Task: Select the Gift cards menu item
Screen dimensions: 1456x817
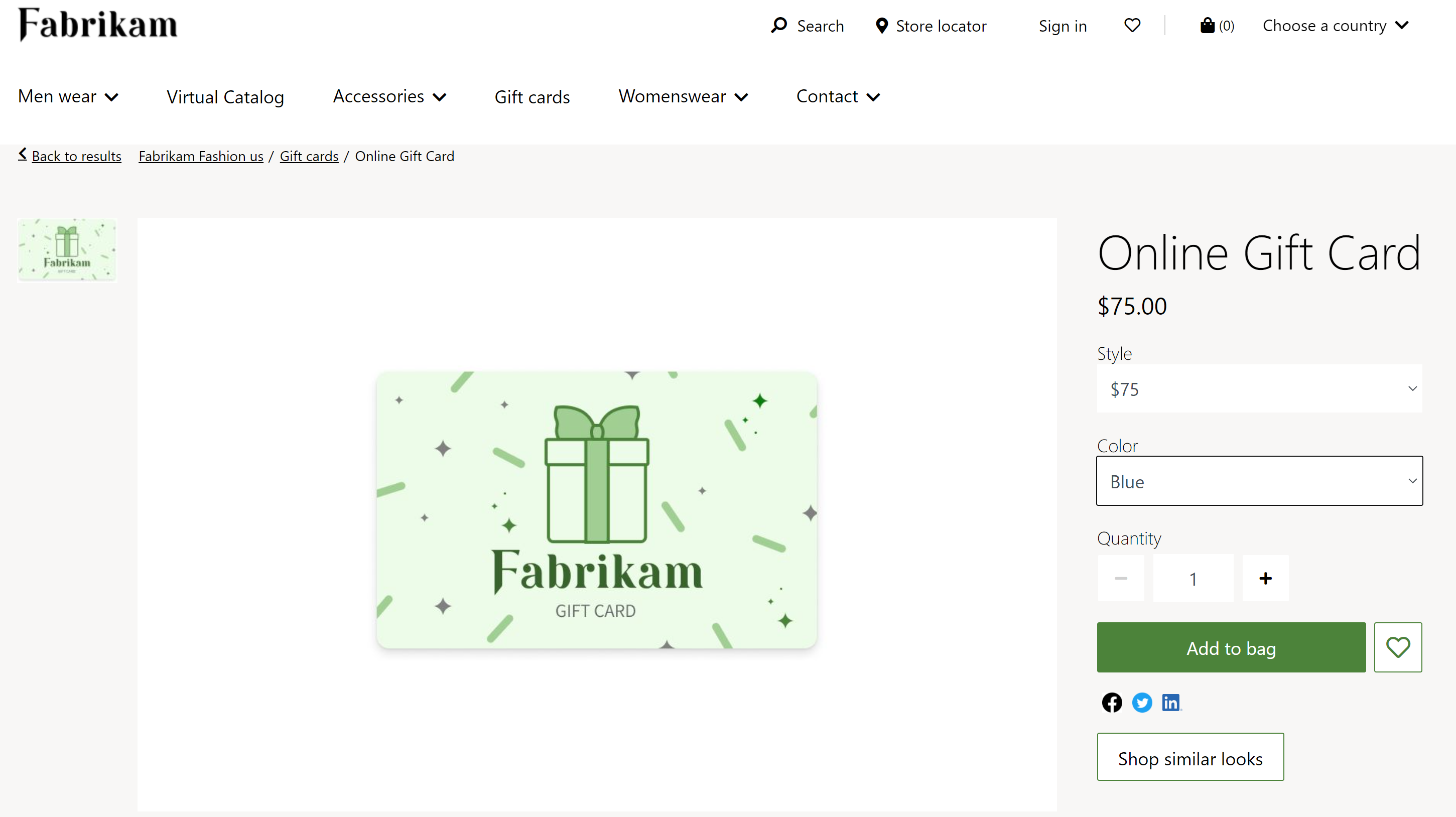Action: point(532,95)
